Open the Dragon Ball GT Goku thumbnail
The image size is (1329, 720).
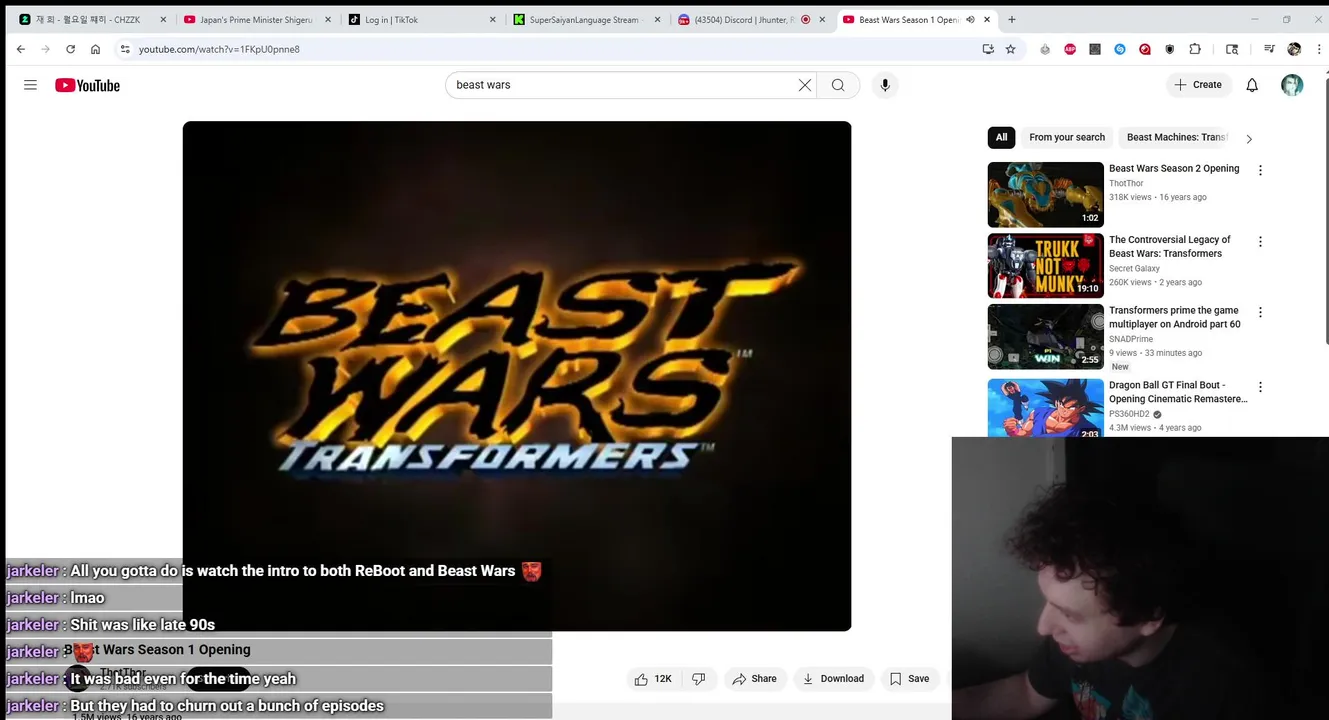(x=1045, y=408)
